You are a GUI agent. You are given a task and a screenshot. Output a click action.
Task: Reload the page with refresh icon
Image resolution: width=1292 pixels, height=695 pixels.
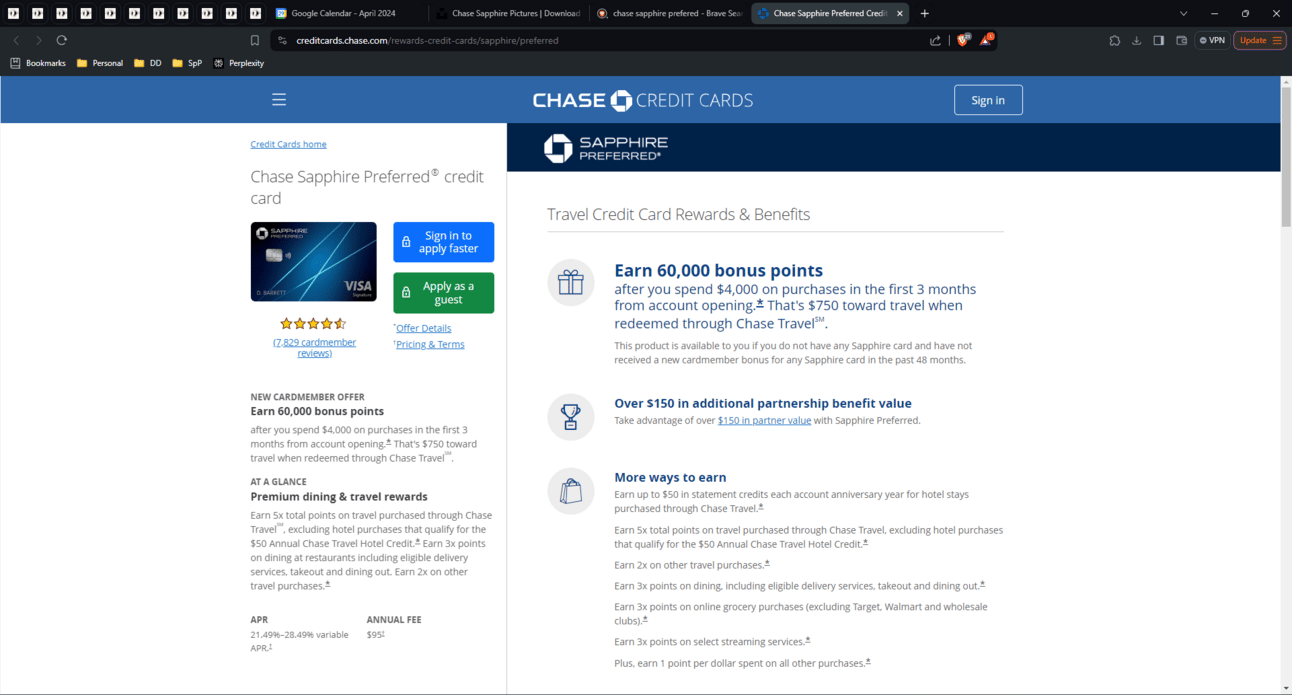61,40
